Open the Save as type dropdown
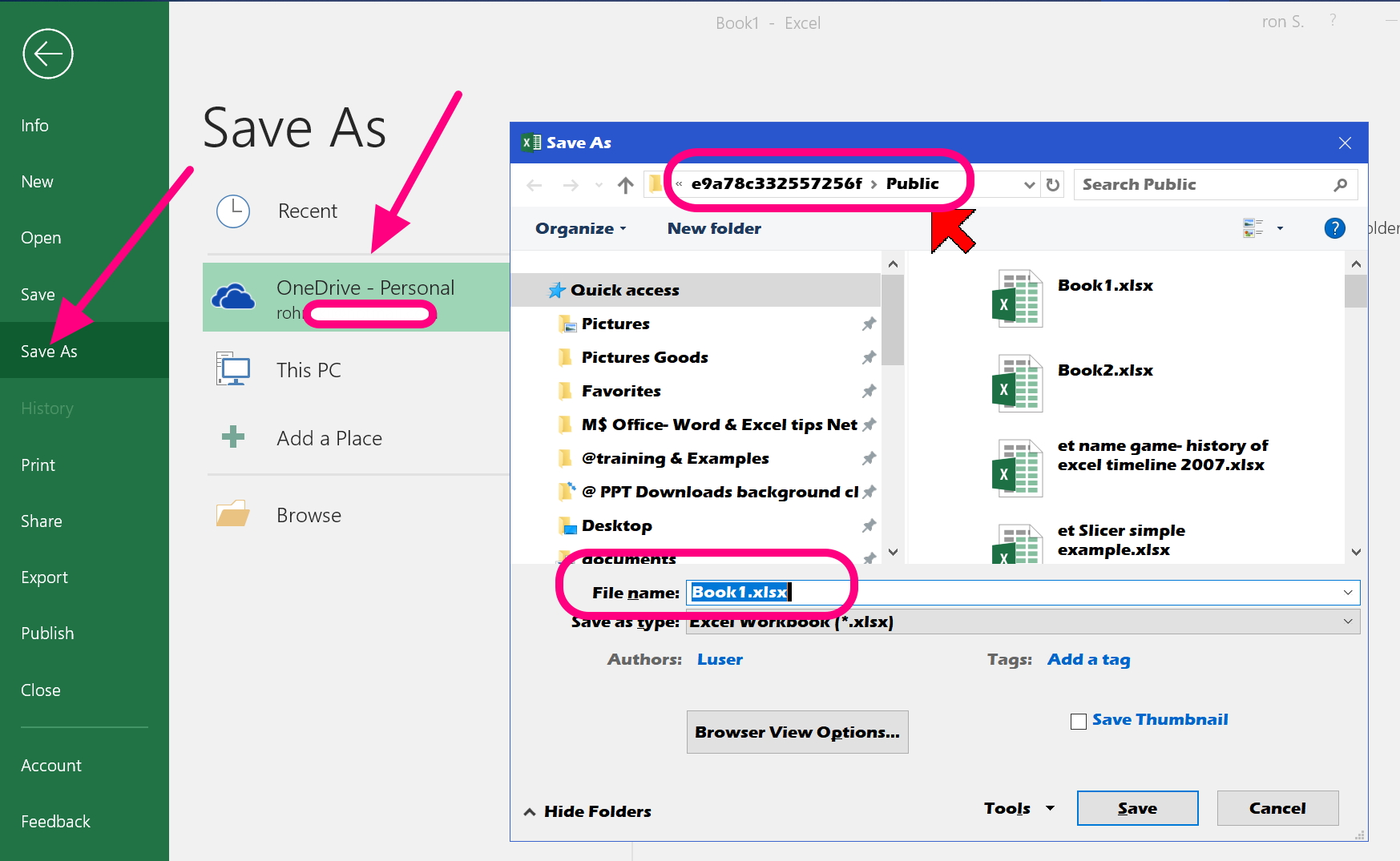 click(x=1348, y=622)
